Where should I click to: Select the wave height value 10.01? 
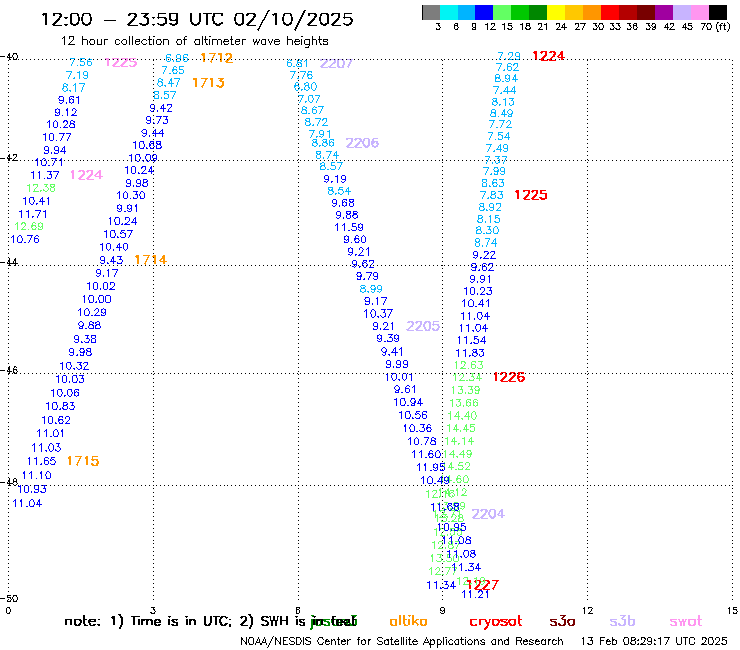pos(399,377)
